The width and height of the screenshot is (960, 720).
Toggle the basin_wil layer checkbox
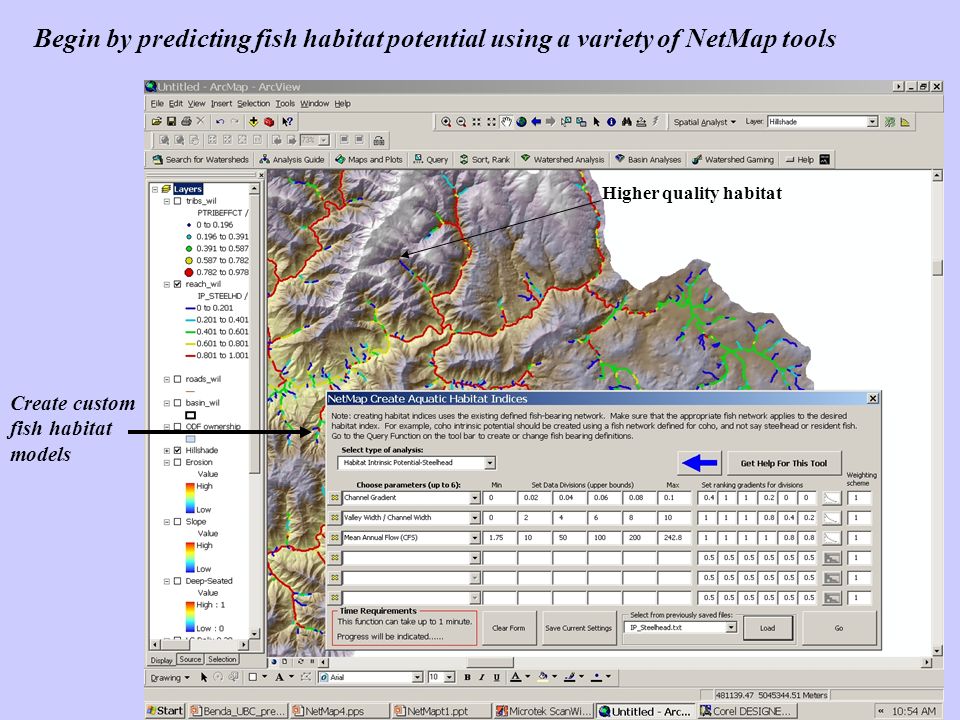coord(178,403)
